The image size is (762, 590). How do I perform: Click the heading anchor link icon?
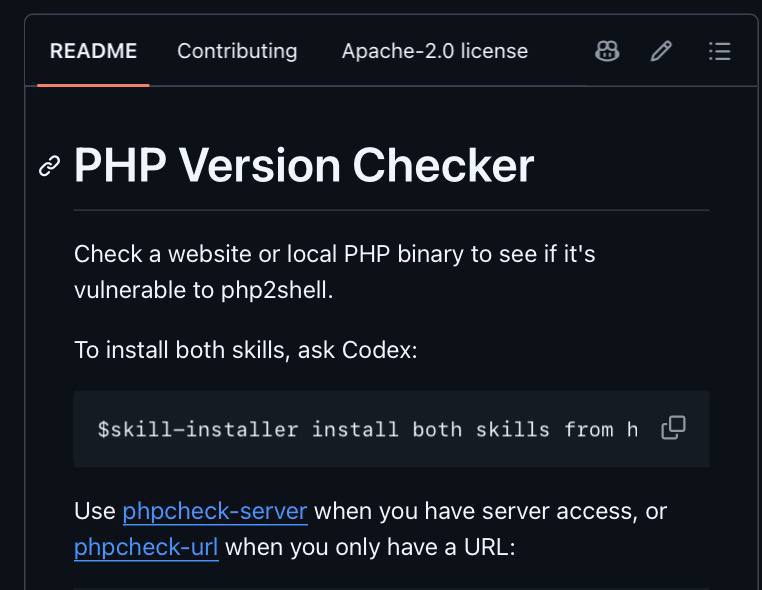click(49, 166)
